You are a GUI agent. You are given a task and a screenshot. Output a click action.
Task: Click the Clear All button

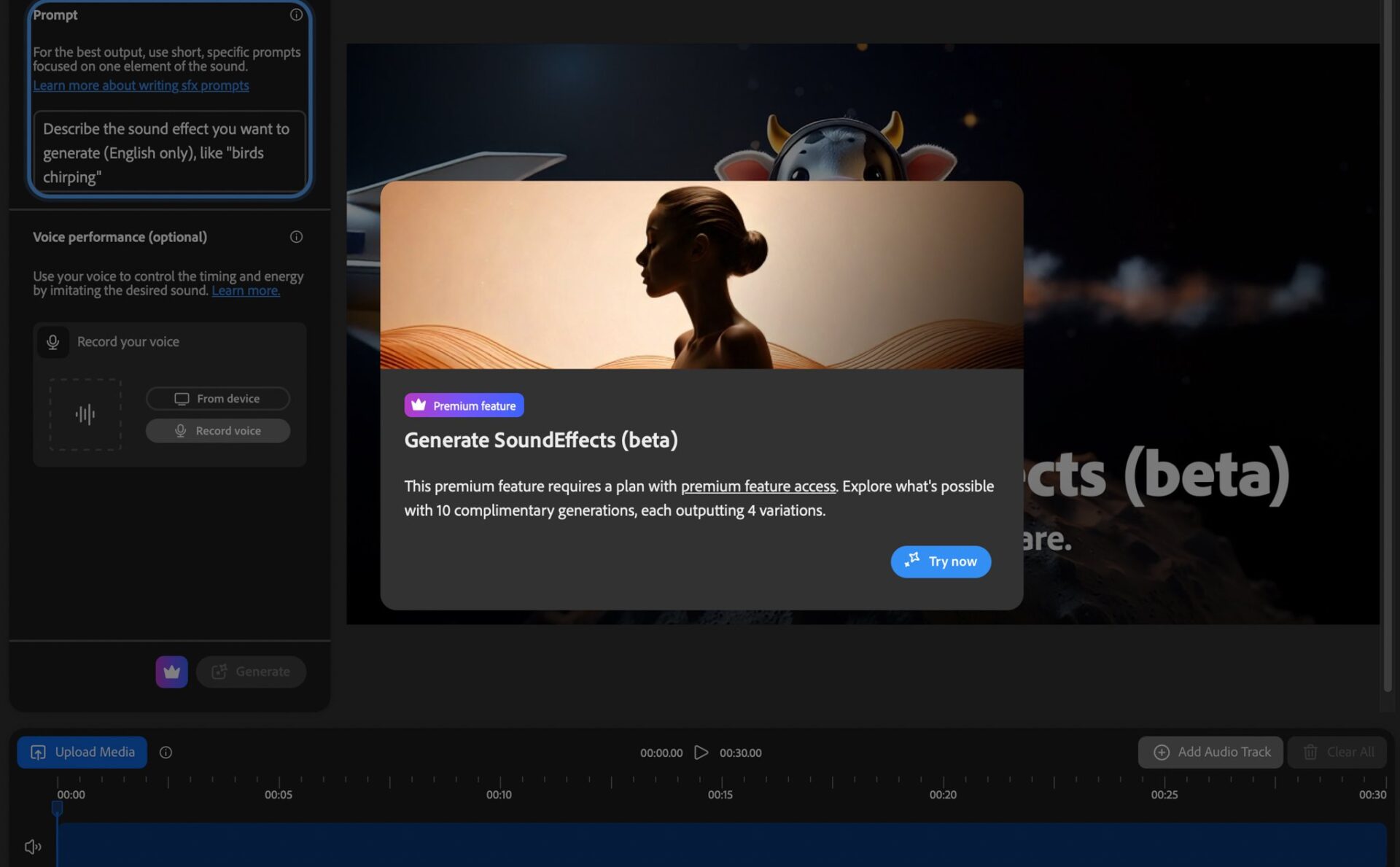click(x=1337, y=753)
